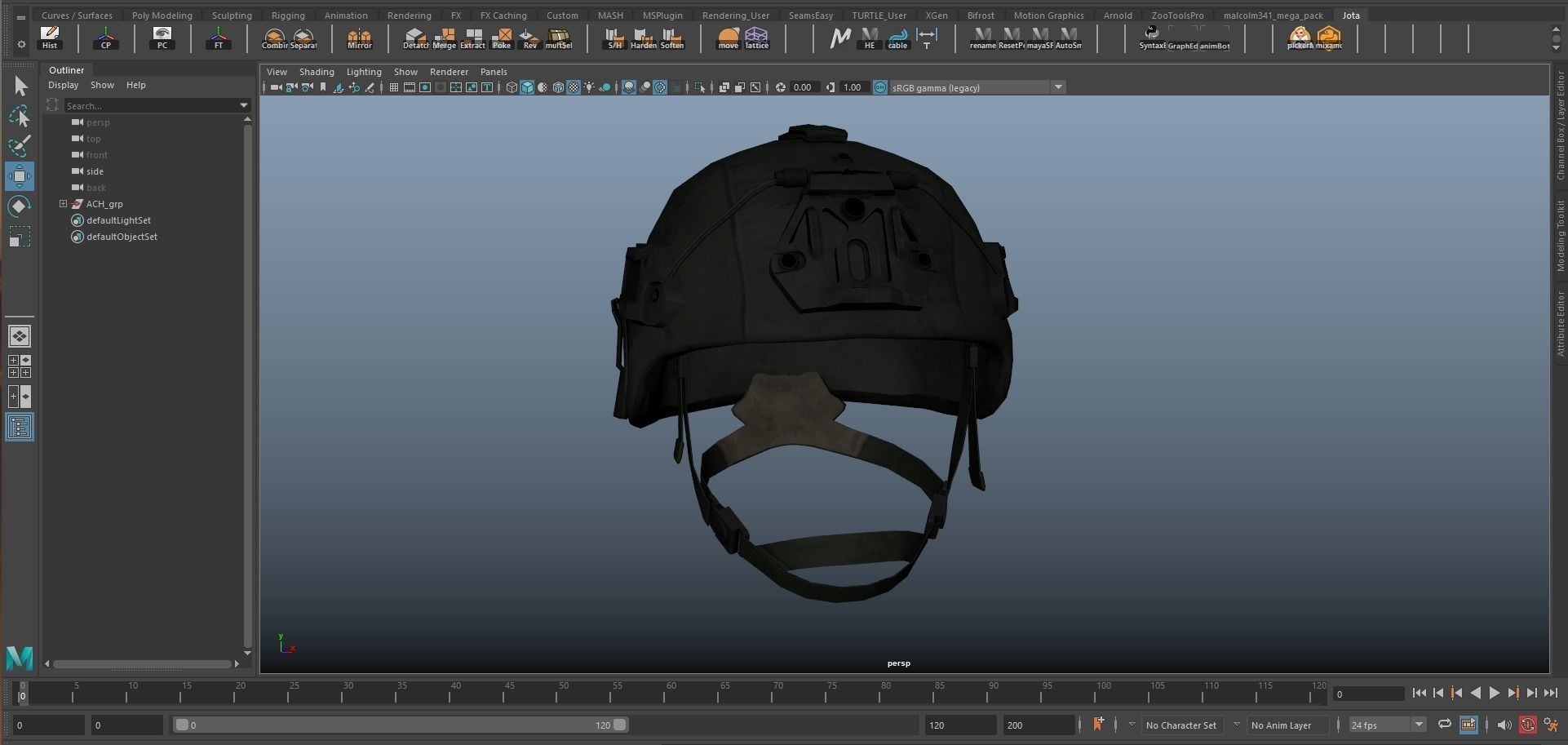
Task: Click the Merge shelf icon
Action: pos(444,38)
